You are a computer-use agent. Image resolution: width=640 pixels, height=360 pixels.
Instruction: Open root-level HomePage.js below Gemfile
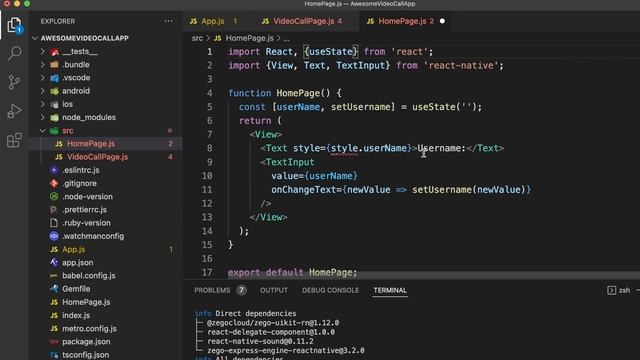tap(106, 302)
